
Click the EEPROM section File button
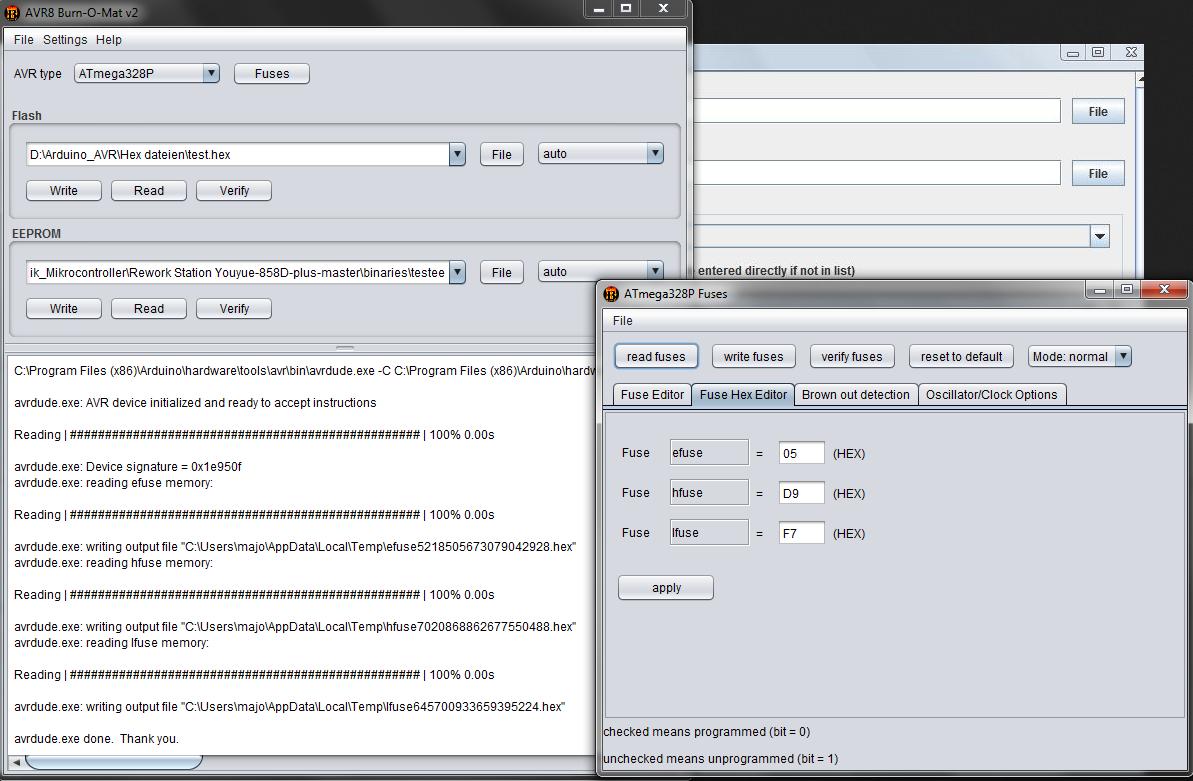pyautogui.click(x=501, y=273)
